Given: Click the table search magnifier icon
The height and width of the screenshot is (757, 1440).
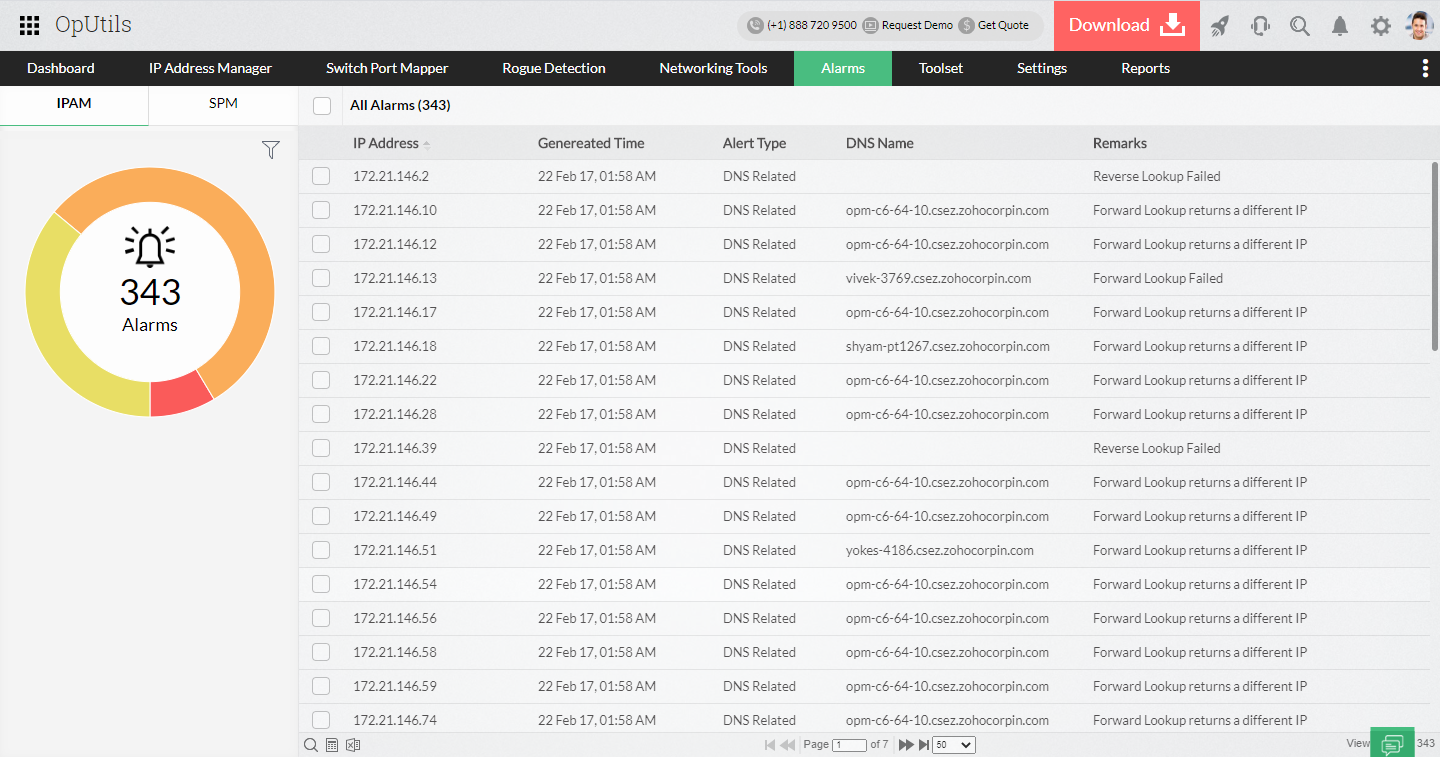Looking at the screenshot, I should tap(311, 745).
